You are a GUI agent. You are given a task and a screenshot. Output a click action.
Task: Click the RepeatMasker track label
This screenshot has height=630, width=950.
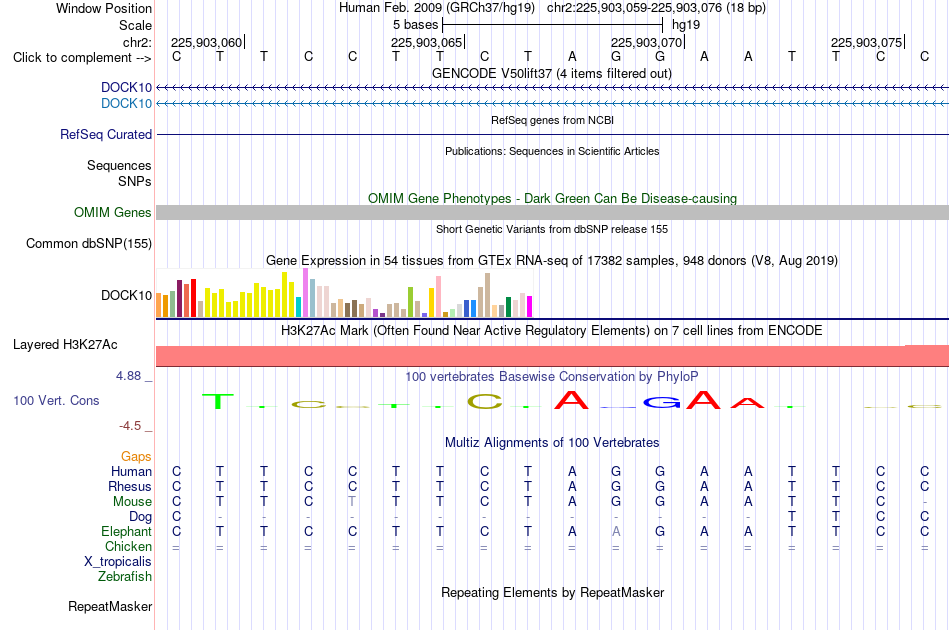coord(110,606)
